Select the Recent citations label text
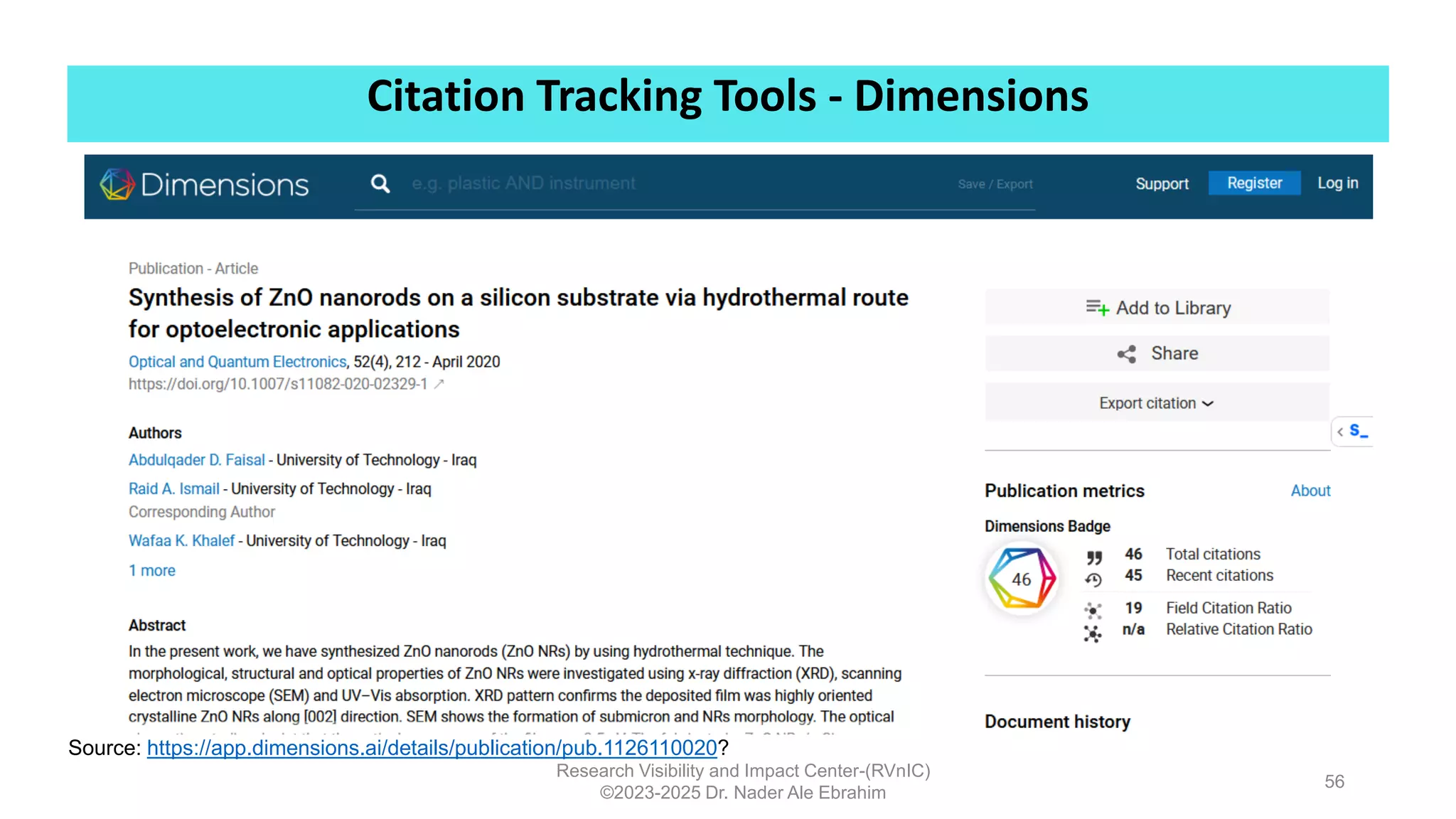The image size is (1456, 819). coord(1219,575)
